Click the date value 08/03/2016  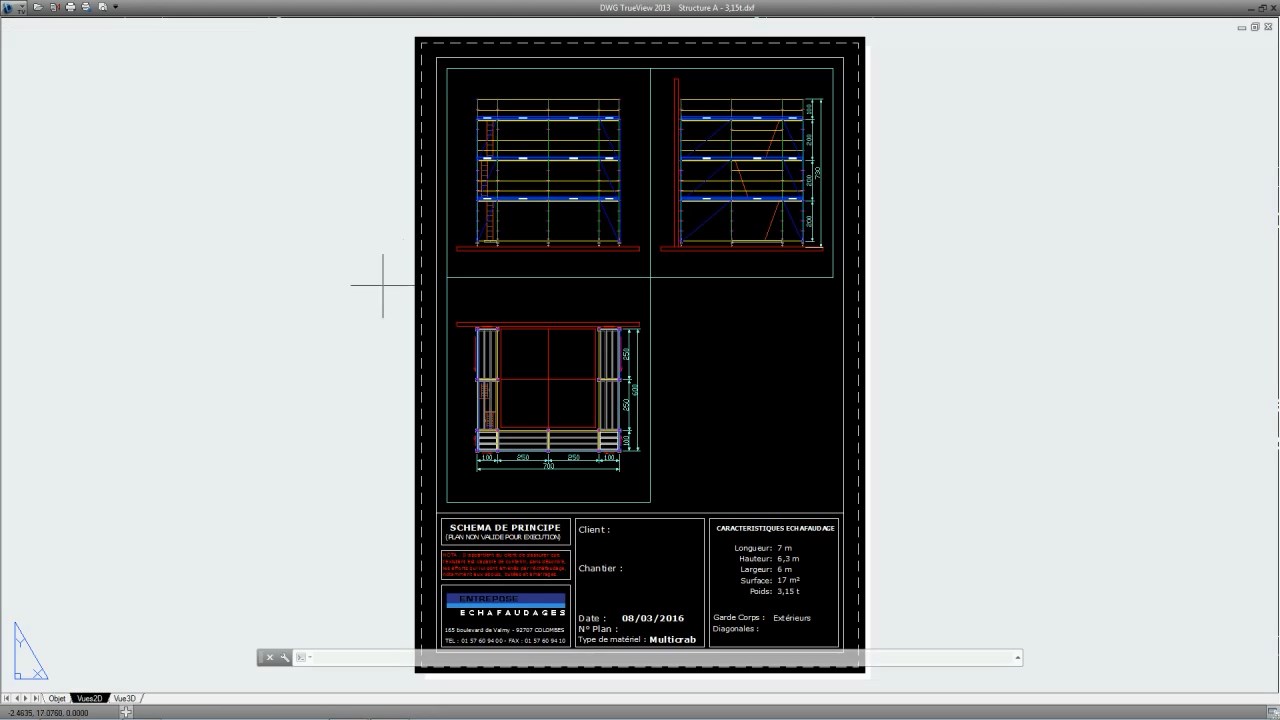[x=653, y=618]
